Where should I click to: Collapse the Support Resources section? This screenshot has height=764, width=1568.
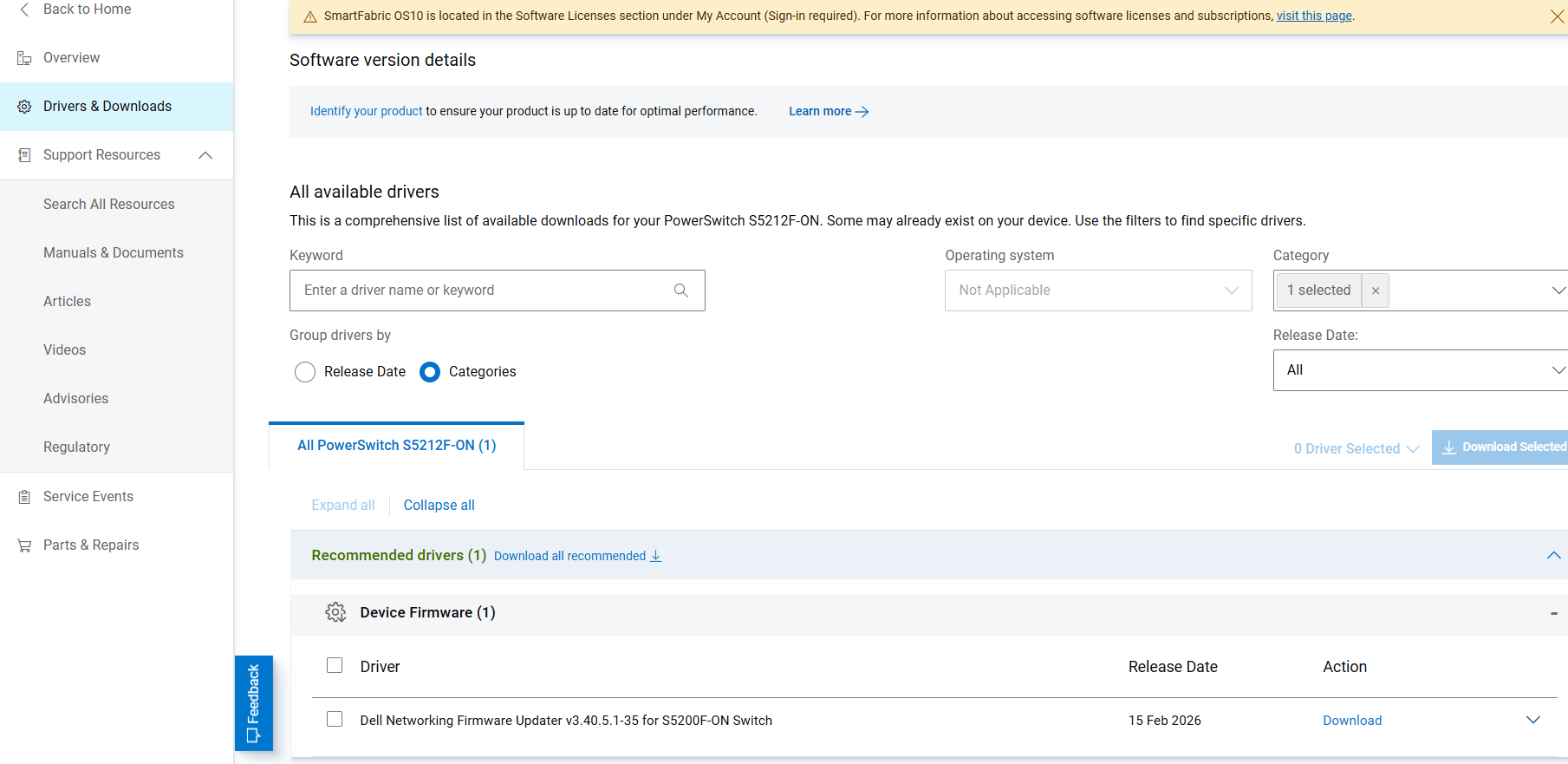coord(205,155)
